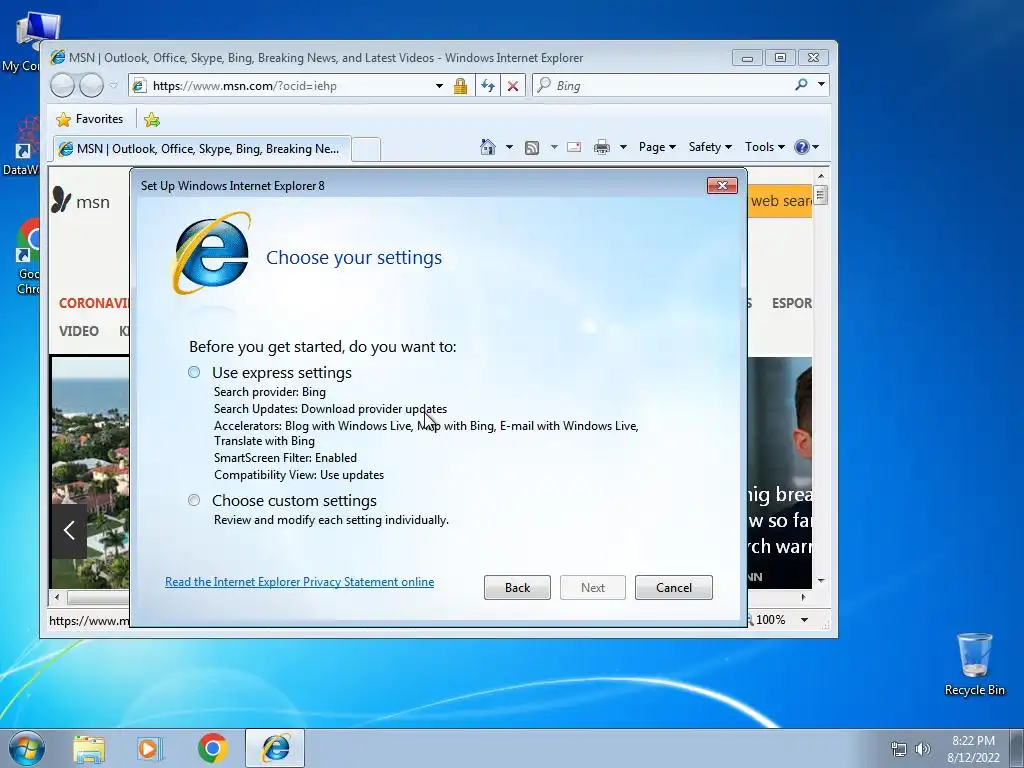
Task: Click the security lock icon
Action: tap(460, 86)
